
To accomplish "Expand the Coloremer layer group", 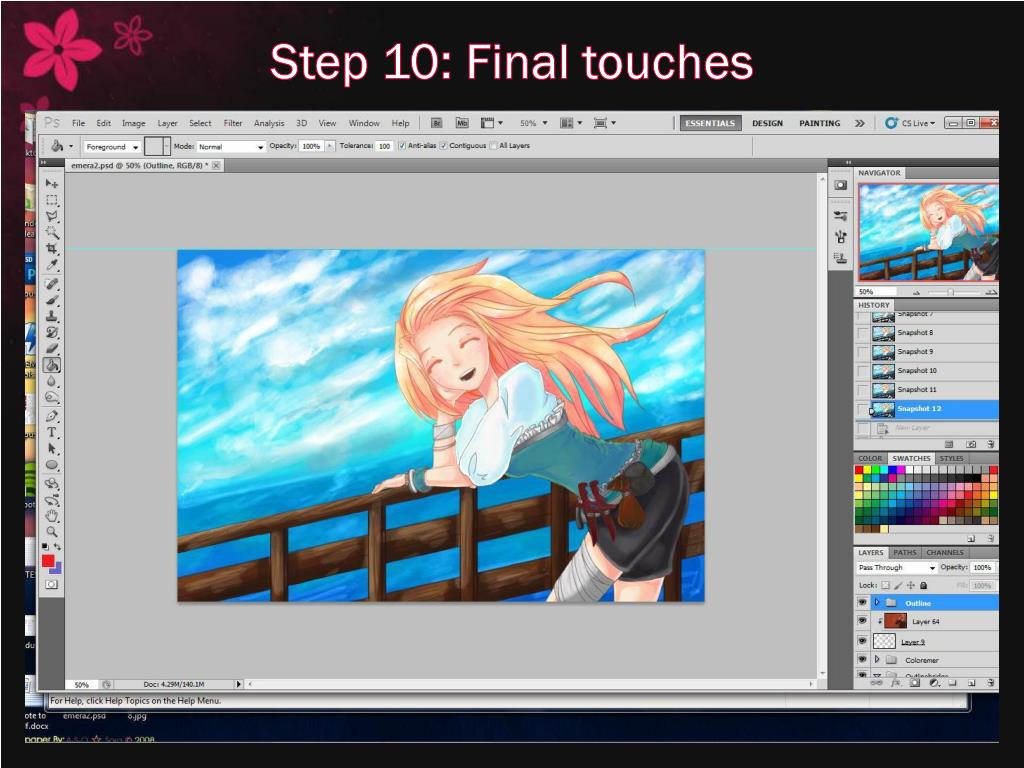I will 877,660.
